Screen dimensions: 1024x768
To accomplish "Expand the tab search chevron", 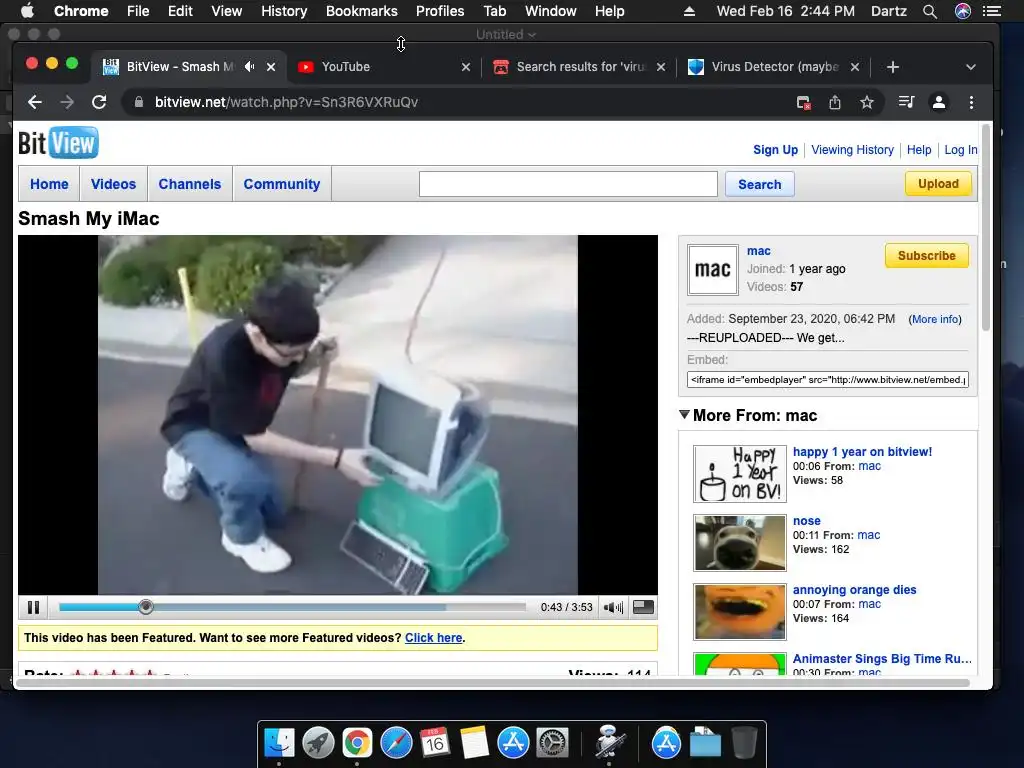I will (x=970, y=67).
